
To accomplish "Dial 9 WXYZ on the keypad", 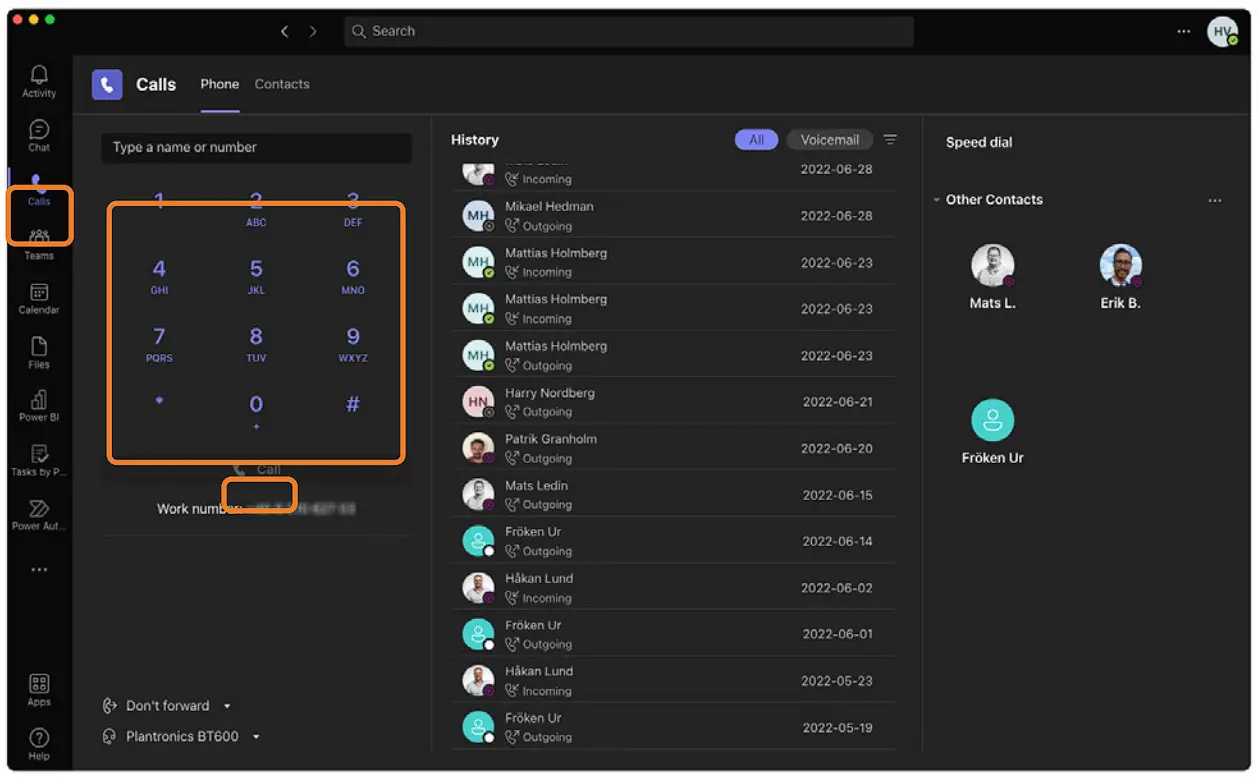I will (x=353, y=344).
